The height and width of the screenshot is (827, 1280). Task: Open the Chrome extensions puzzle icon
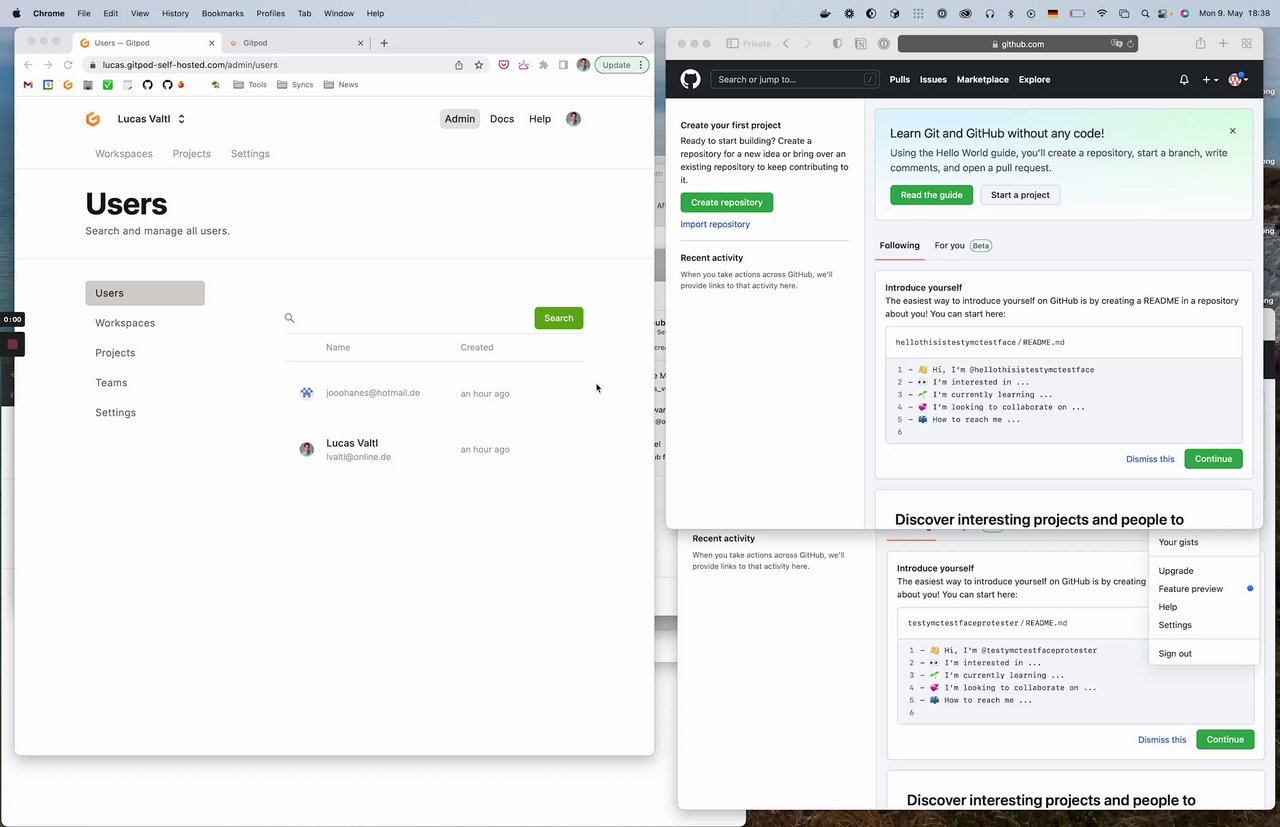543,65
